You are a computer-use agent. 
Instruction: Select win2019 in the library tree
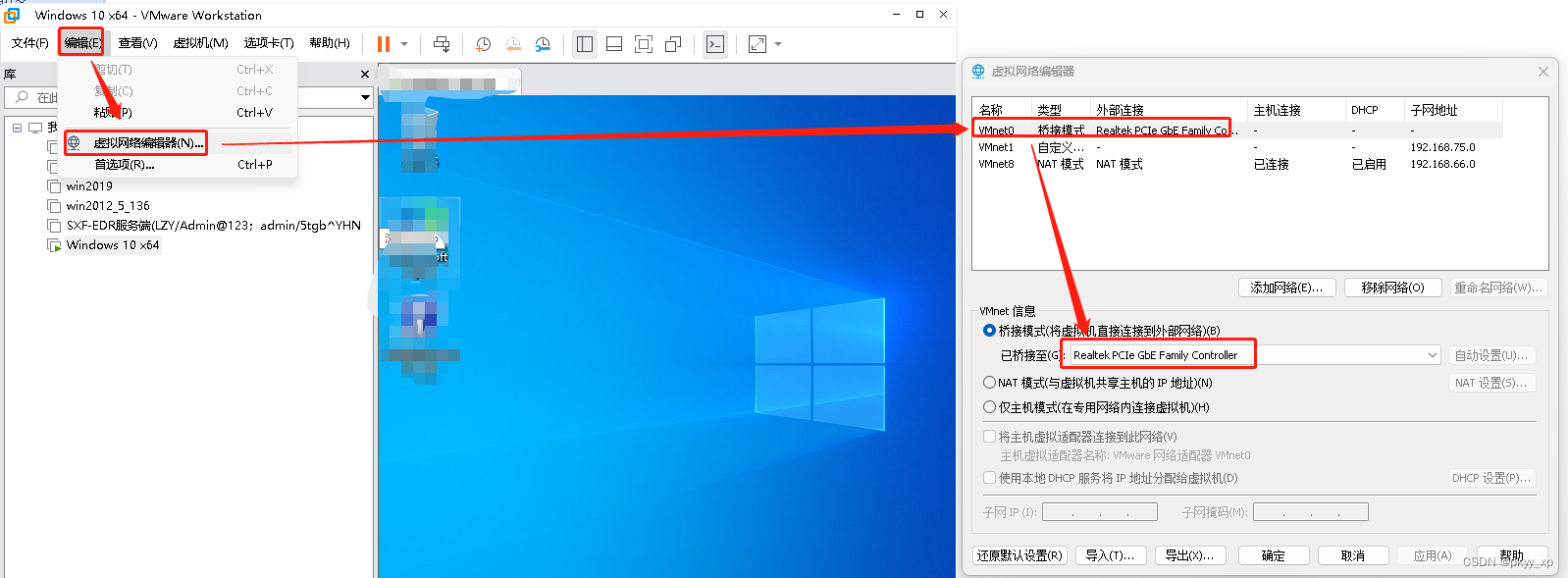(x=89, y=186)
